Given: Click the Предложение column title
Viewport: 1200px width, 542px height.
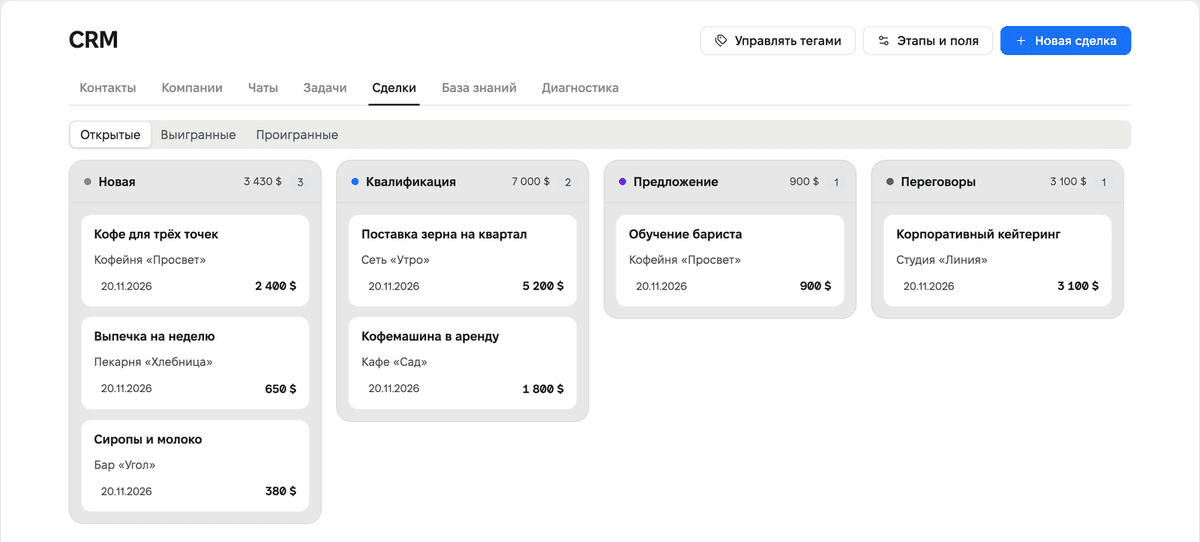Looking at the screenshot, I should [x=676, y=182].
